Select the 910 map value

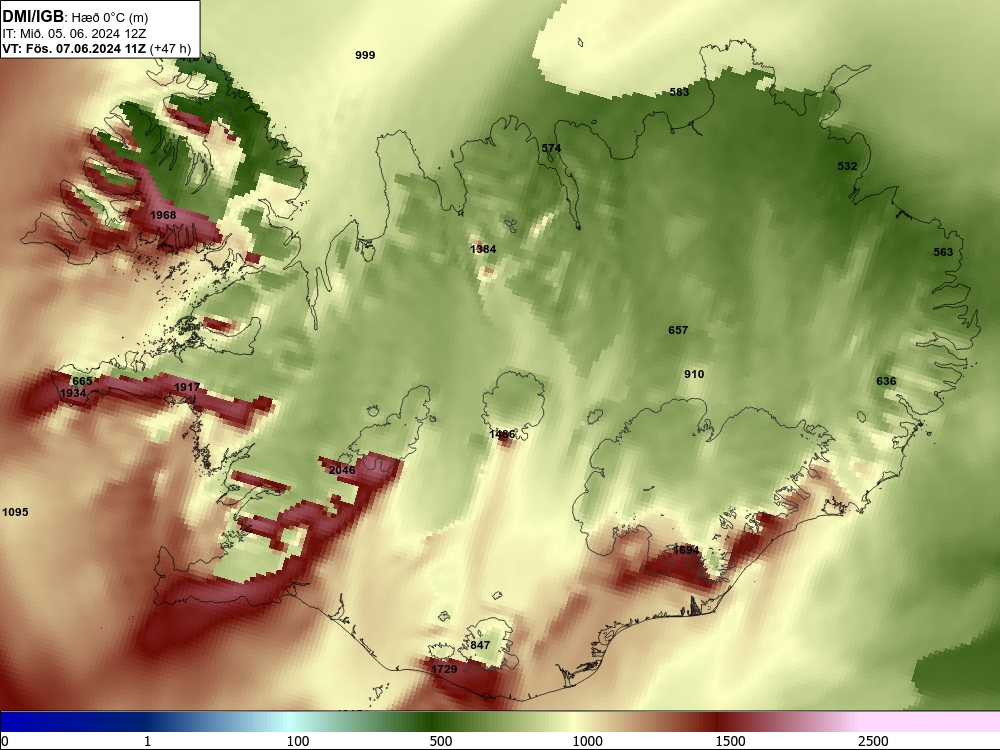point(694,374)
